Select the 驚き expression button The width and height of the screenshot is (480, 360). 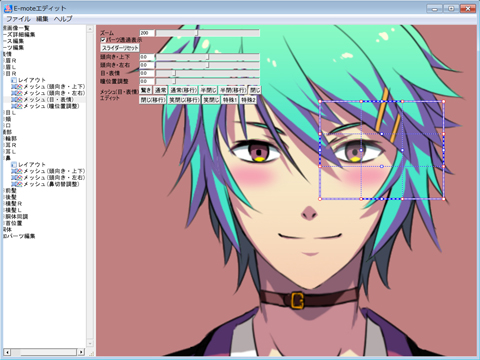(x=146, y=90)
